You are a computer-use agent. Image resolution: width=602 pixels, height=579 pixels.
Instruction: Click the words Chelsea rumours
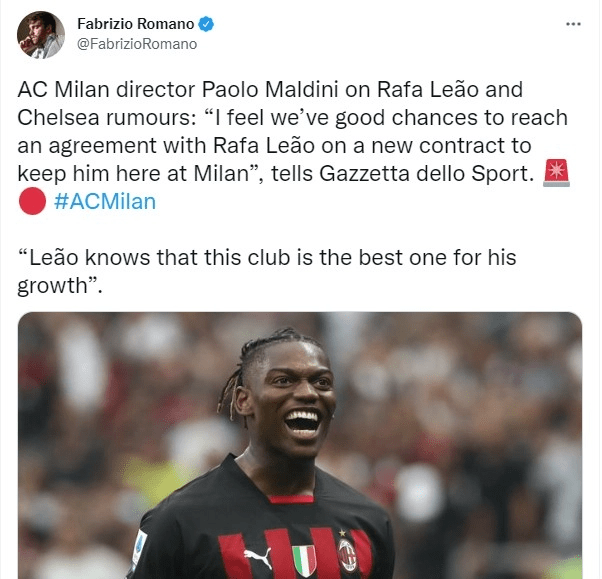click(x=107, y=117)
